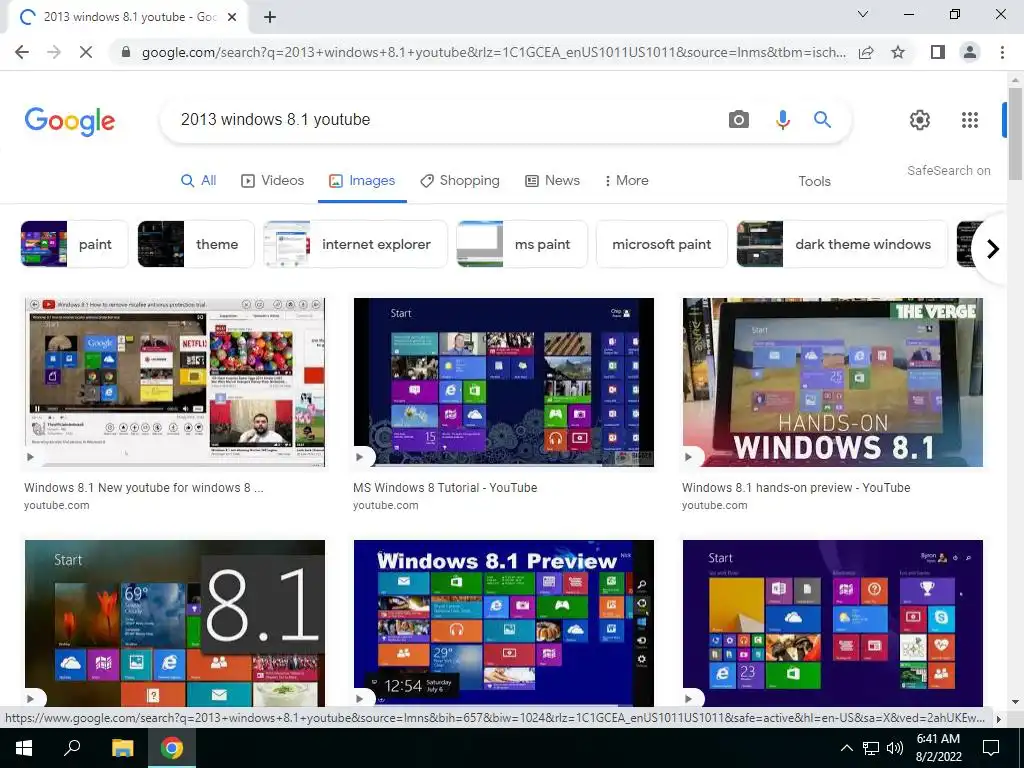
Task: Switch to the All results tab
Action: coord(199,181)
